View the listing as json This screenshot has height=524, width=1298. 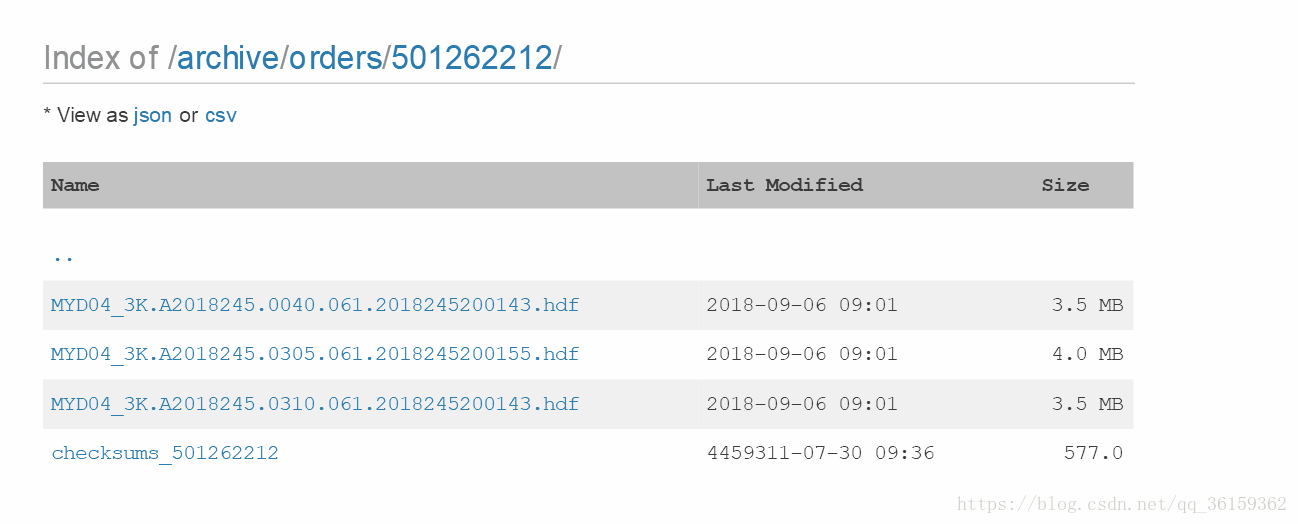pos(153,115)
